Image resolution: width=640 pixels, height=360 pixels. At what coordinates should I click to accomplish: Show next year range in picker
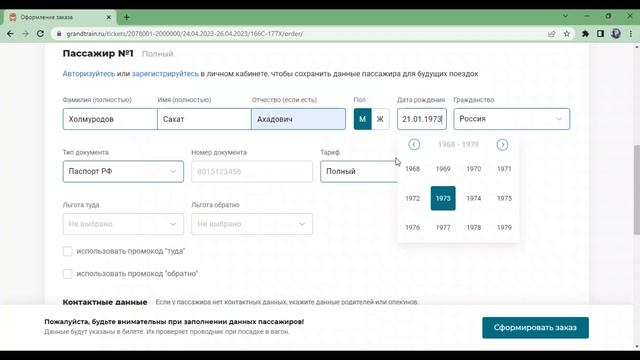point(502,144)
